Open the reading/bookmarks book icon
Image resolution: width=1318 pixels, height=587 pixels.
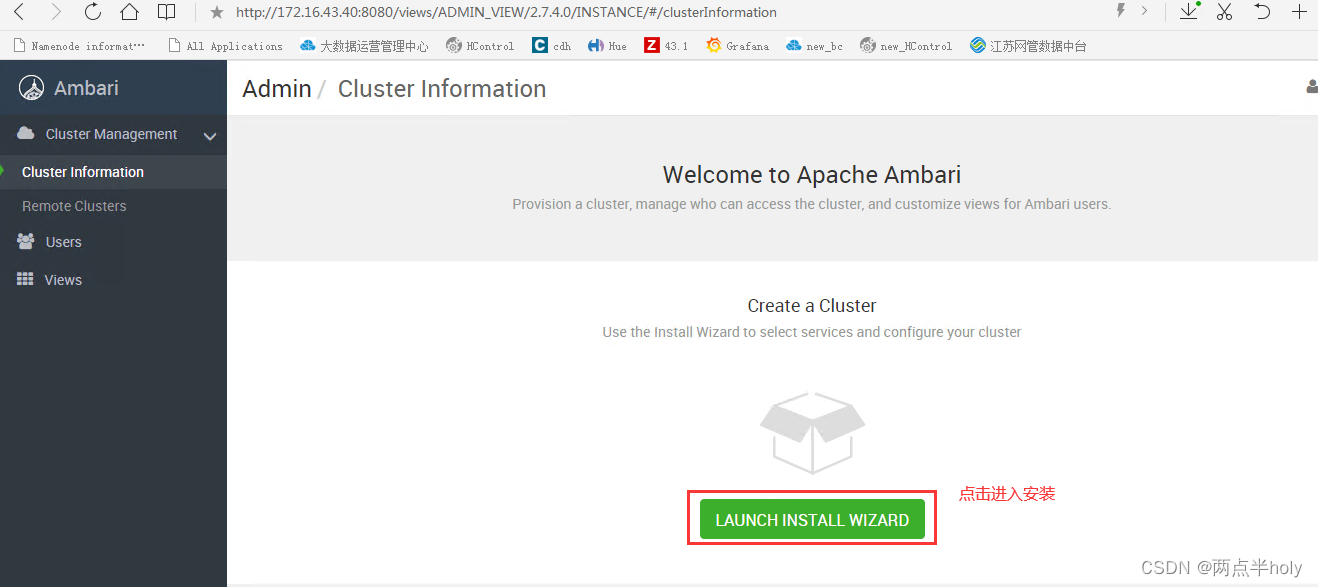tap(167, 13)
